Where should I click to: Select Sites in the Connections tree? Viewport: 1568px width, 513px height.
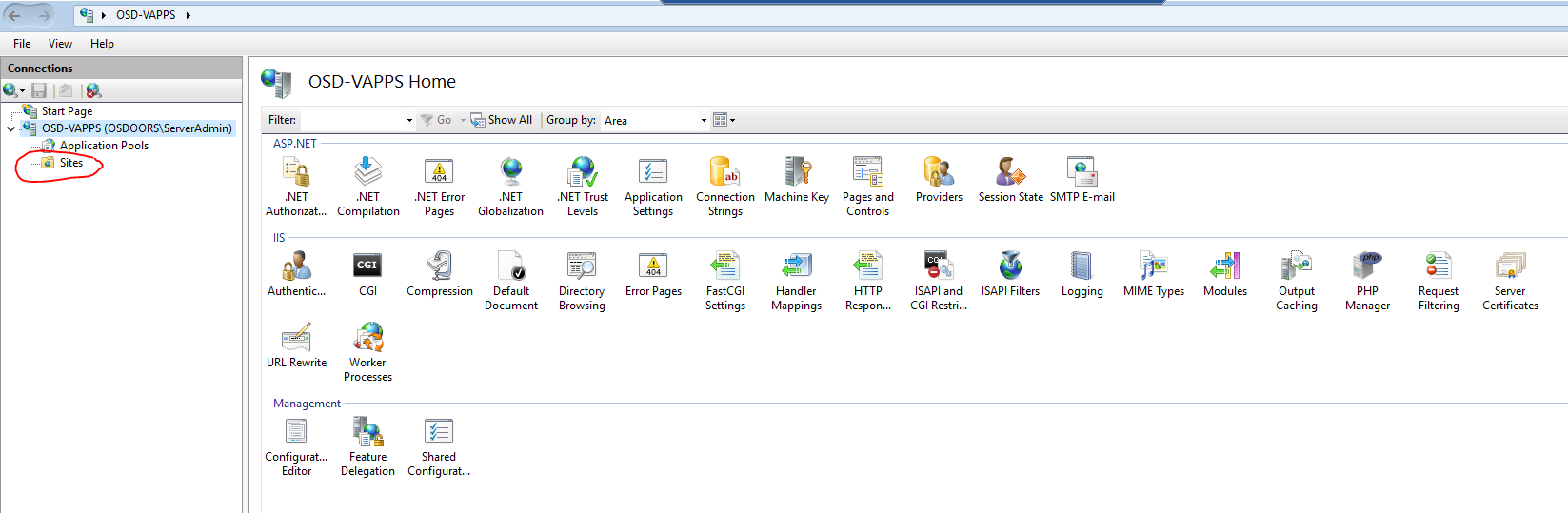70,163
